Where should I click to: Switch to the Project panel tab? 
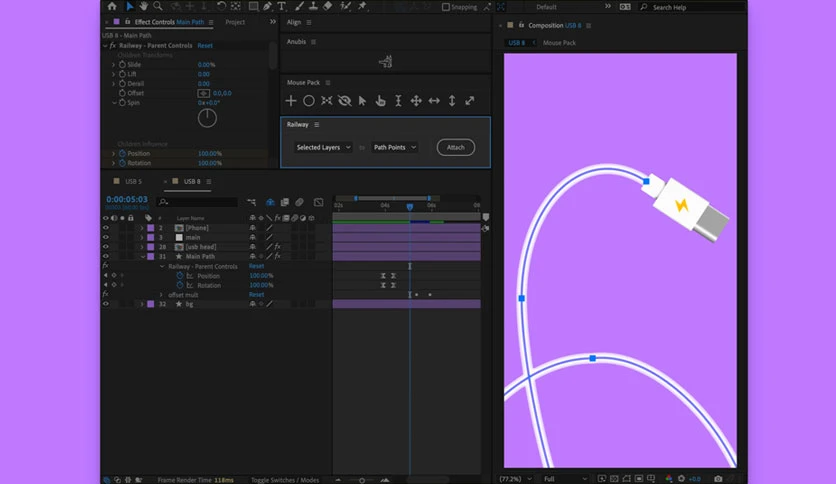coord(235,22)
